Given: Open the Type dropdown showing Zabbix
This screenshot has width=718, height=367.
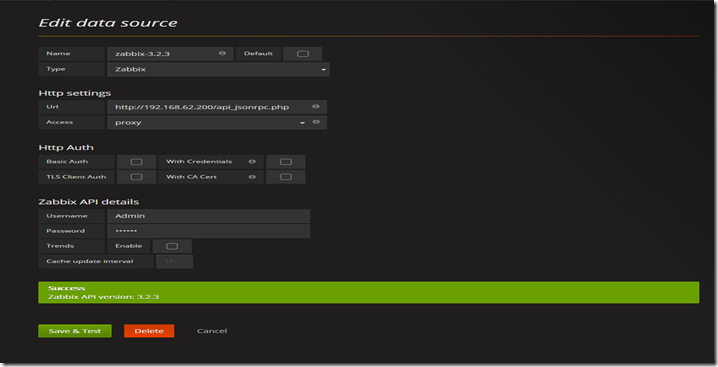Looking at the screenshot, I should coord(218,69).
